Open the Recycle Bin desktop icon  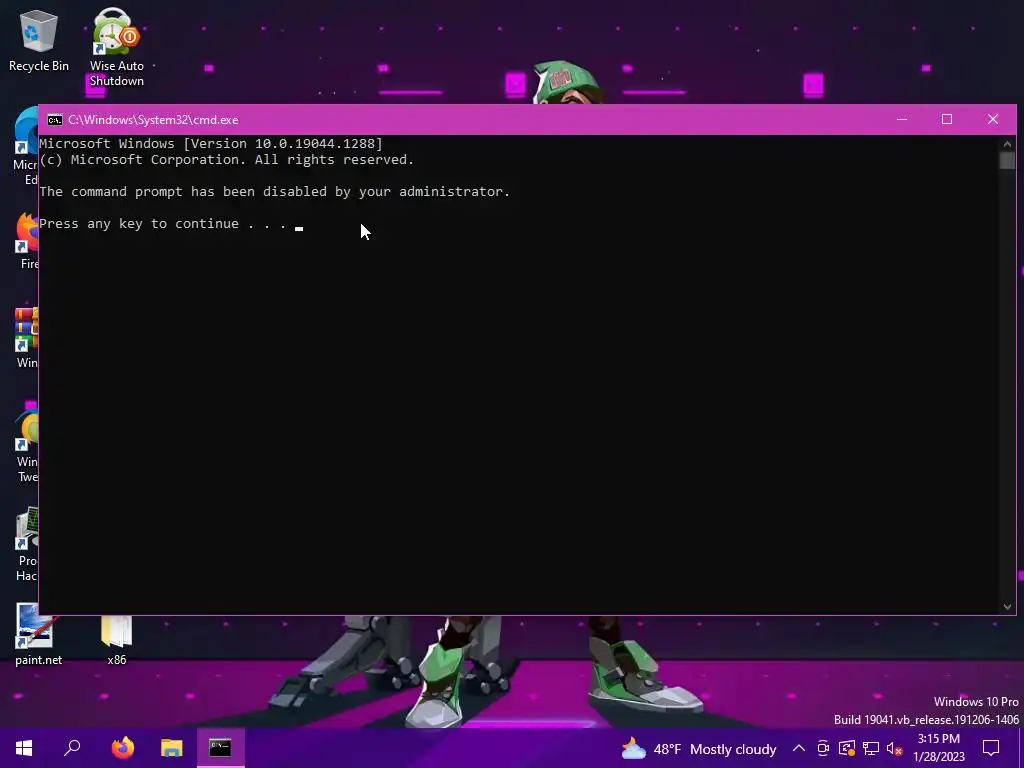click(x=39, y=40)
